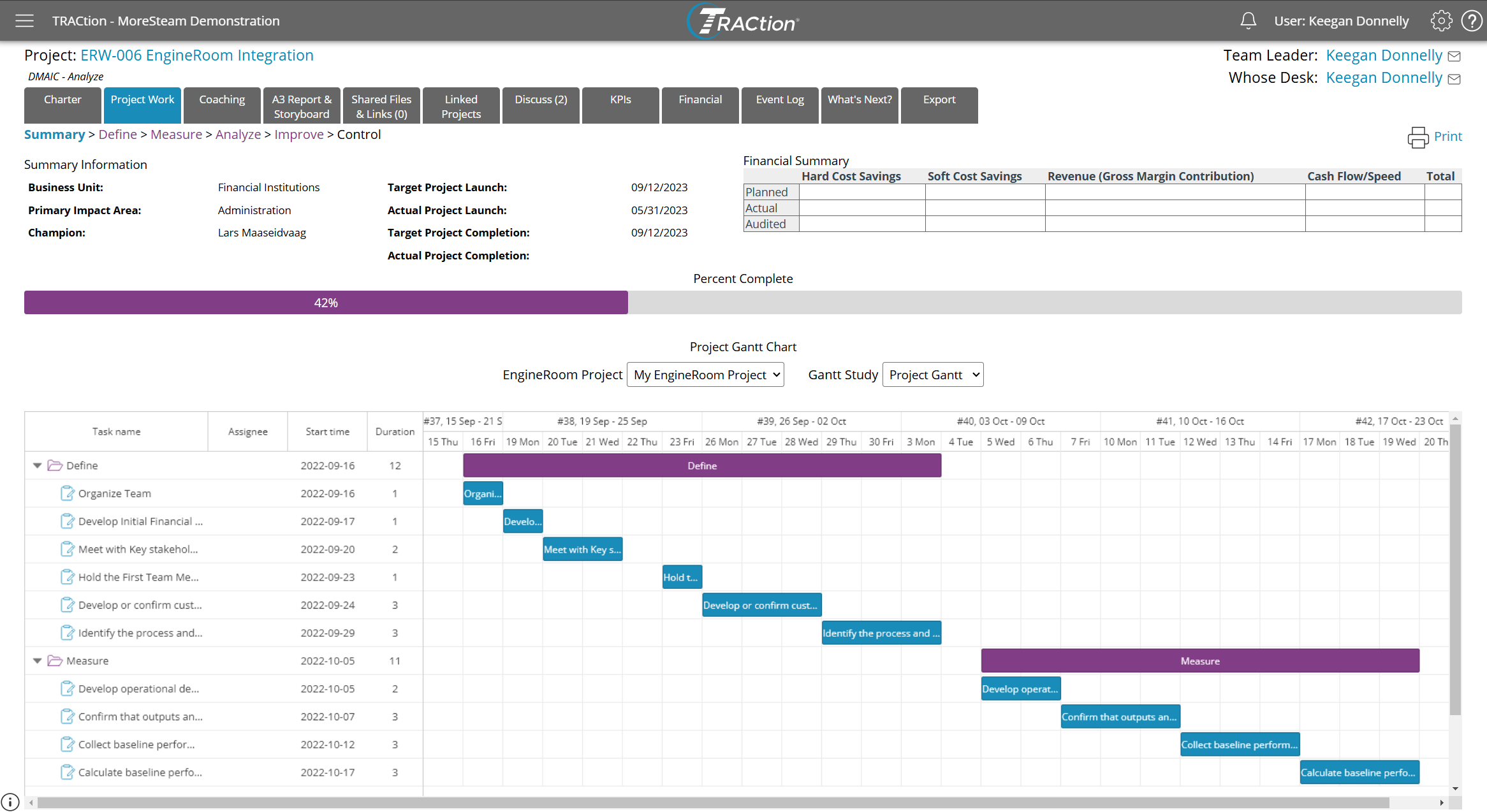Viewport: 1487px width, 812px height.
Task: Go to the Analyze phase link
Action: (238, 134)
